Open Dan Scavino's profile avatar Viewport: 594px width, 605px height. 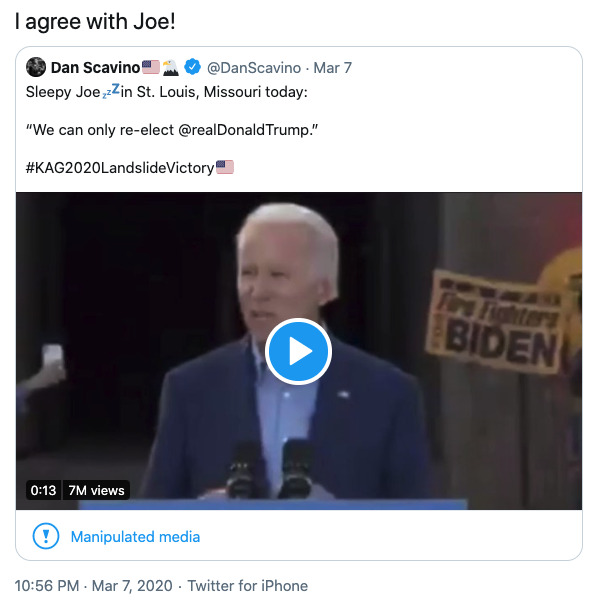[x=36, y=67]
